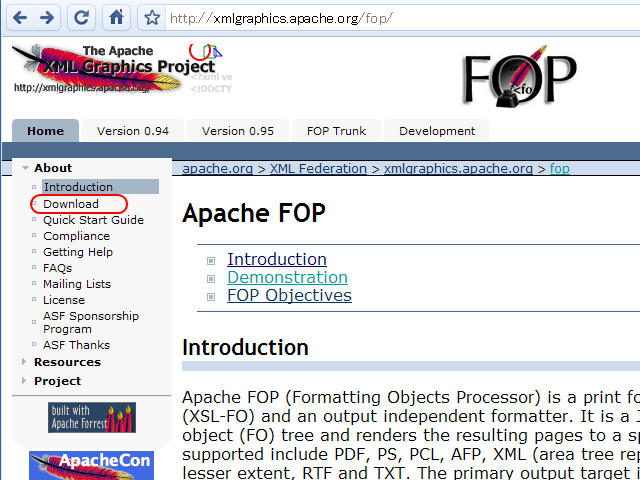Open the FAQs sidebar link
The image size is (640, 480).
[58, 268]
